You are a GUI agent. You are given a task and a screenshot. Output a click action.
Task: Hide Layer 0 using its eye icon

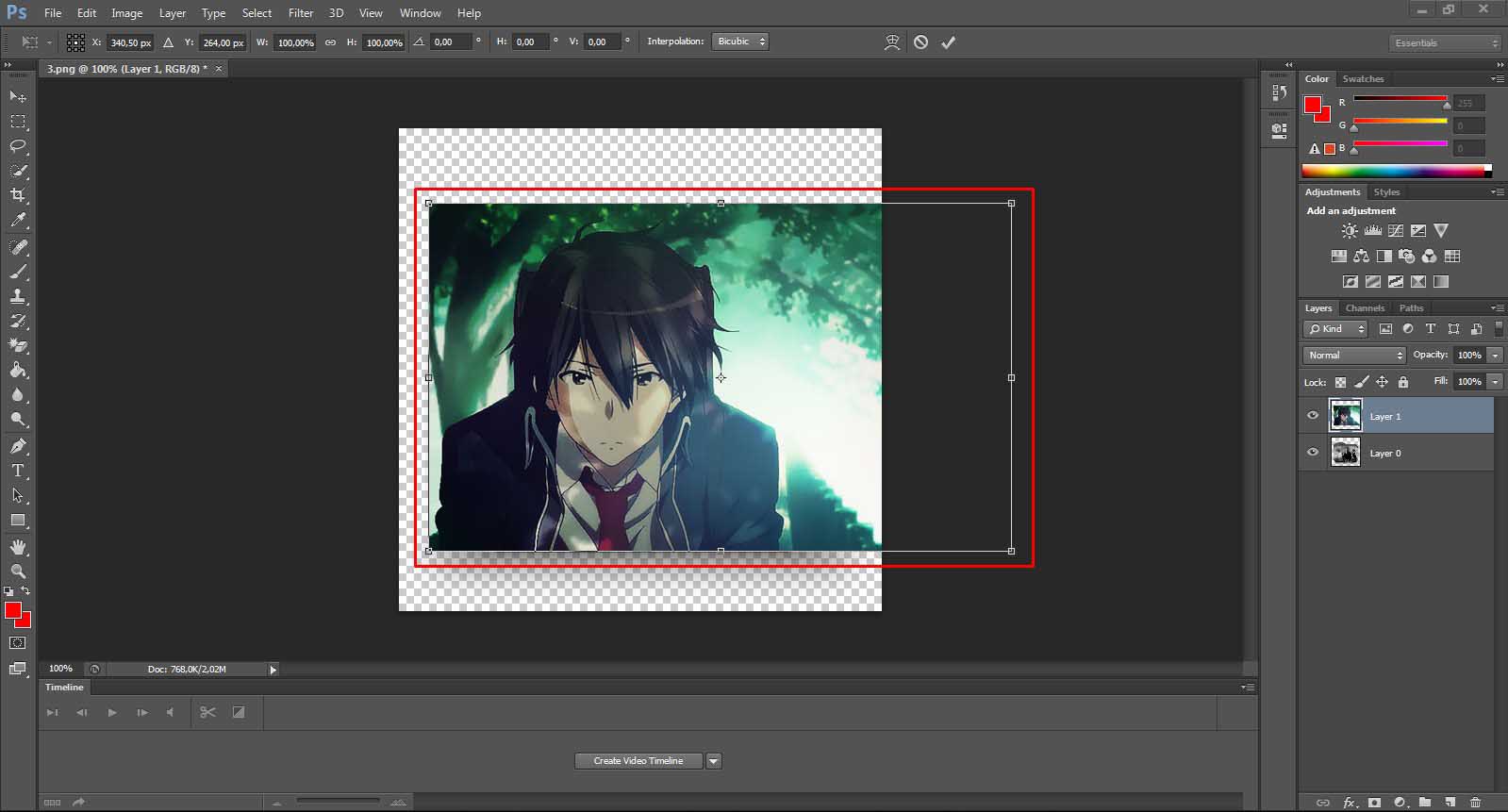point(1313,453)
